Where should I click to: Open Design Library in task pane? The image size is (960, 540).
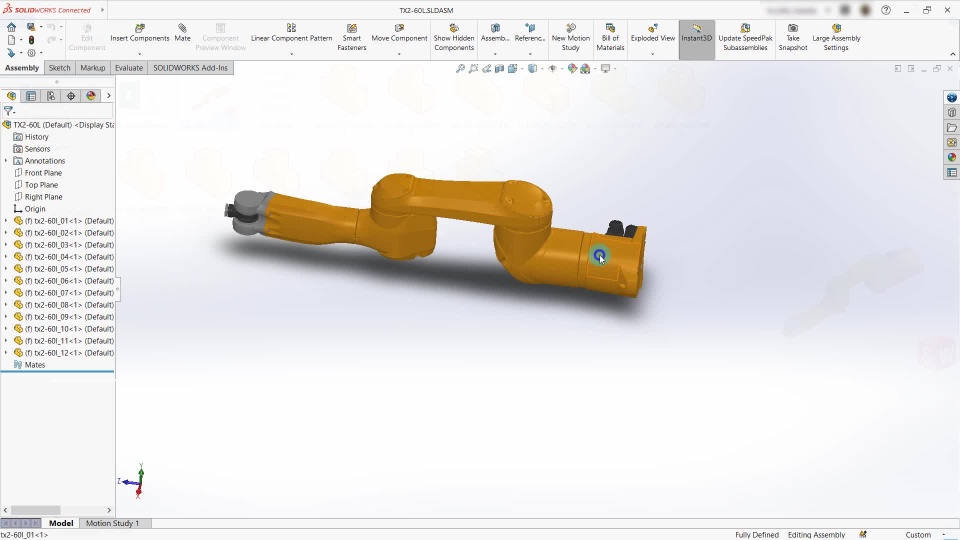pos(951,113)
